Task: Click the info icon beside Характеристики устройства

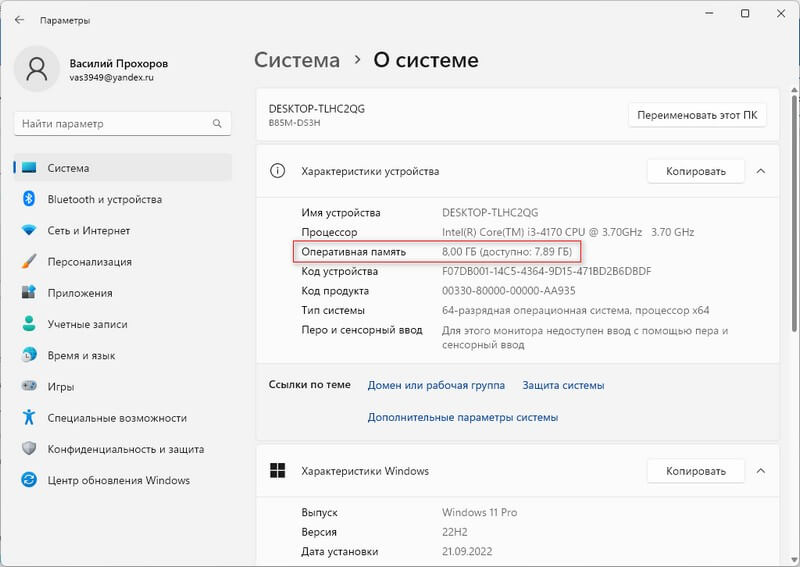Action: (277, 171)
